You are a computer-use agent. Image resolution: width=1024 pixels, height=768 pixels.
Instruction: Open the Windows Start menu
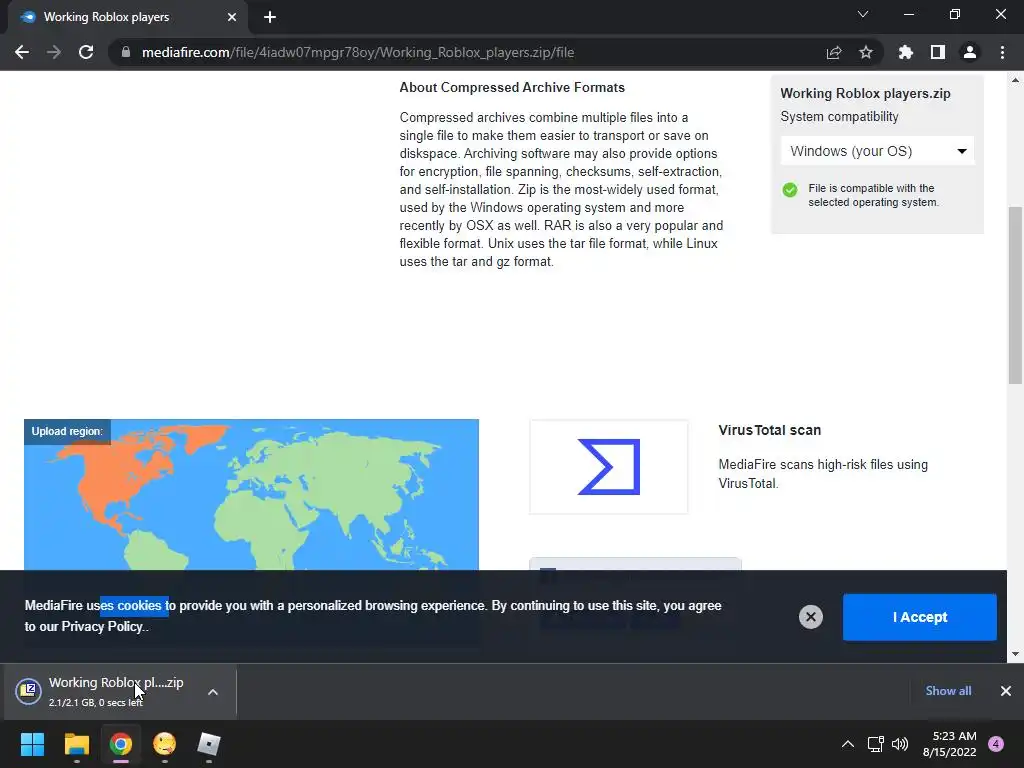click(x=32, y=744)
